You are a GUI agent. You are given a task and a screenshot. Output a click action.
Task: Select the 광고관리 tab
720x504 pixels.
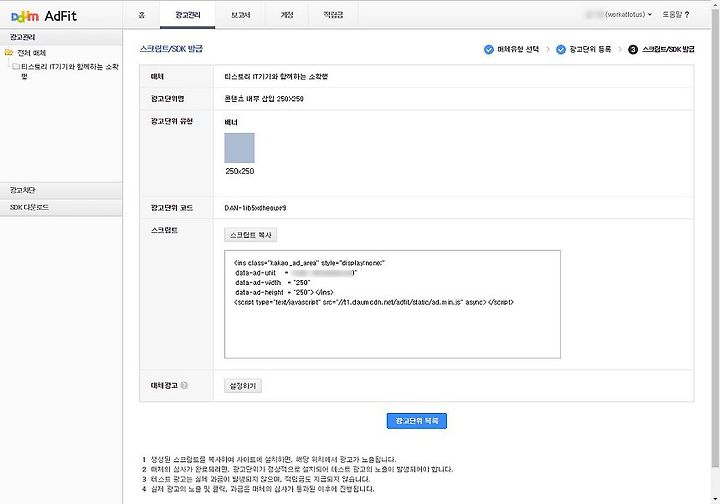click(188, 15)
